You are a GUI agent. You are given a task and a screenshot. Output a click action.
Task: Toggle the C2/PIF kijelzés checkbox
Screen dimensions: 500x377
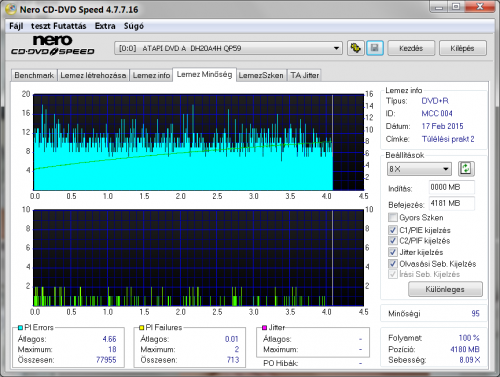click(x=393, y=240)
